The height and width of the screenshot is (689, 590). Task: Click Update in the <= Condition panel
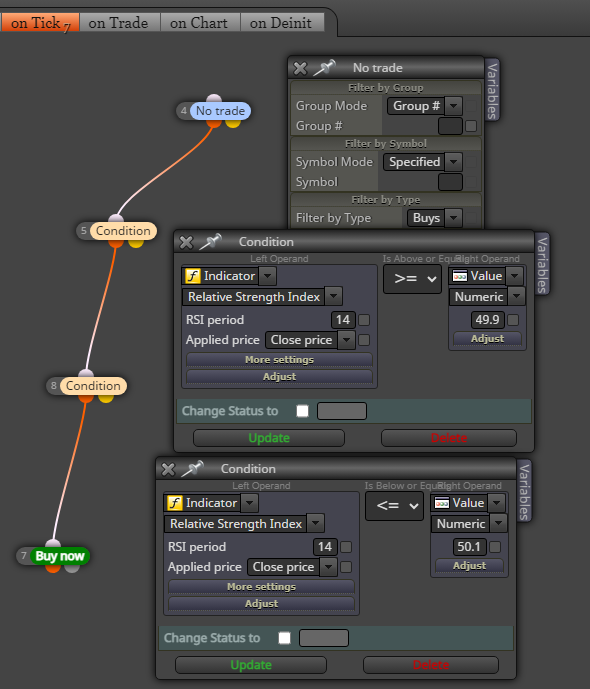pyautogui.click(x=251, y=665)
